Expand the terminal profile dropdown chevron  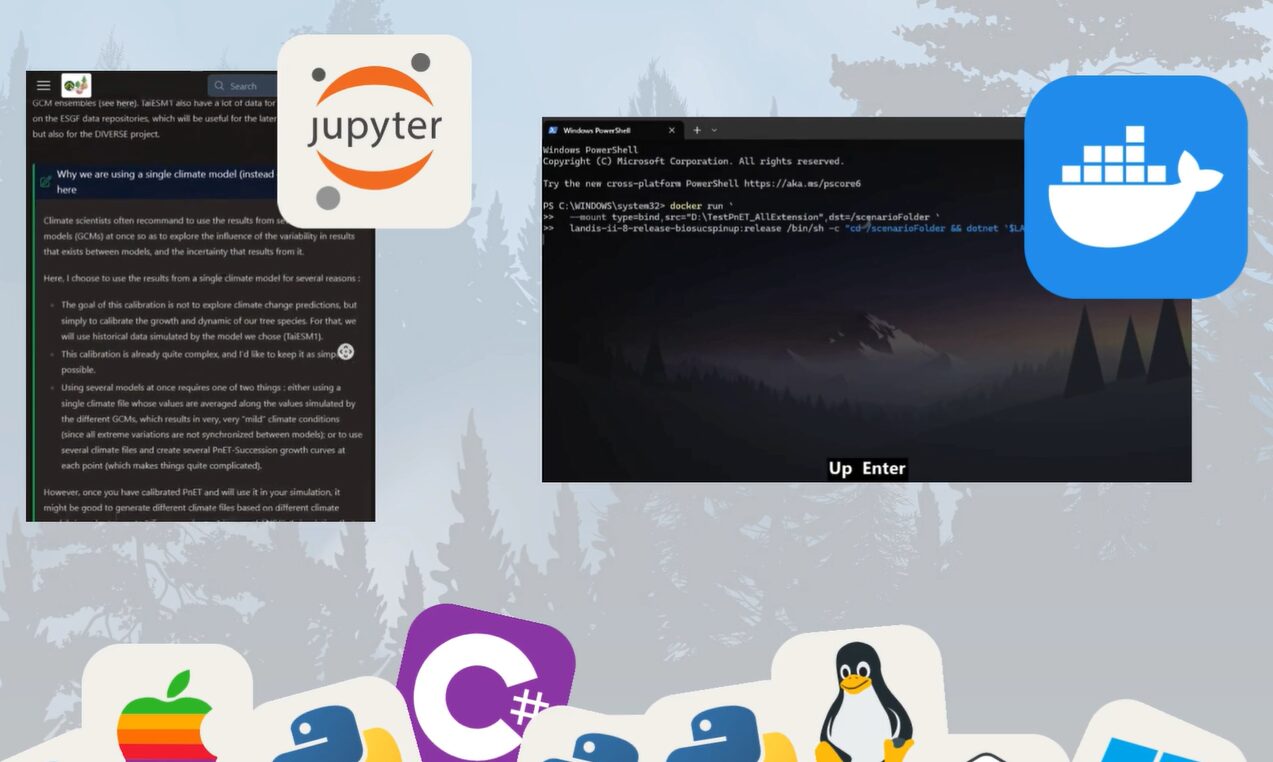(x=714, y=130)
